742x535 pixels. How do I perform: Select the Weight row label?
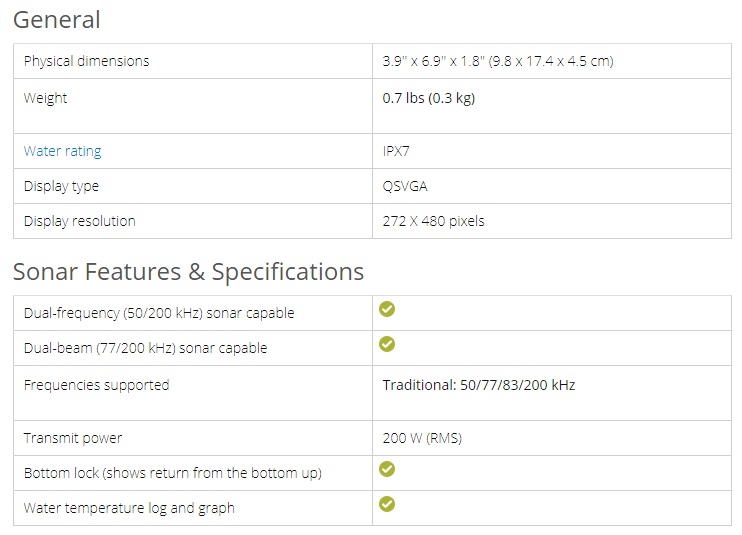coord(46,98)
